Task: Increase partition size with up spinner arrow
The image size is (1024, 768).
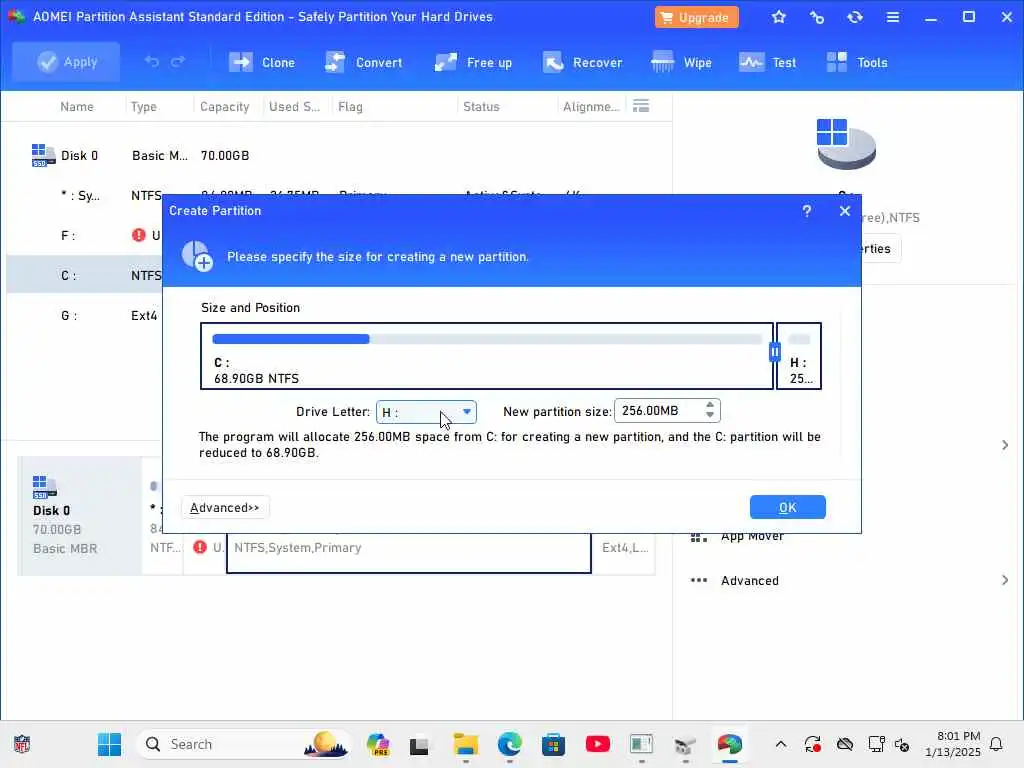Action: (x=710, y=405)
